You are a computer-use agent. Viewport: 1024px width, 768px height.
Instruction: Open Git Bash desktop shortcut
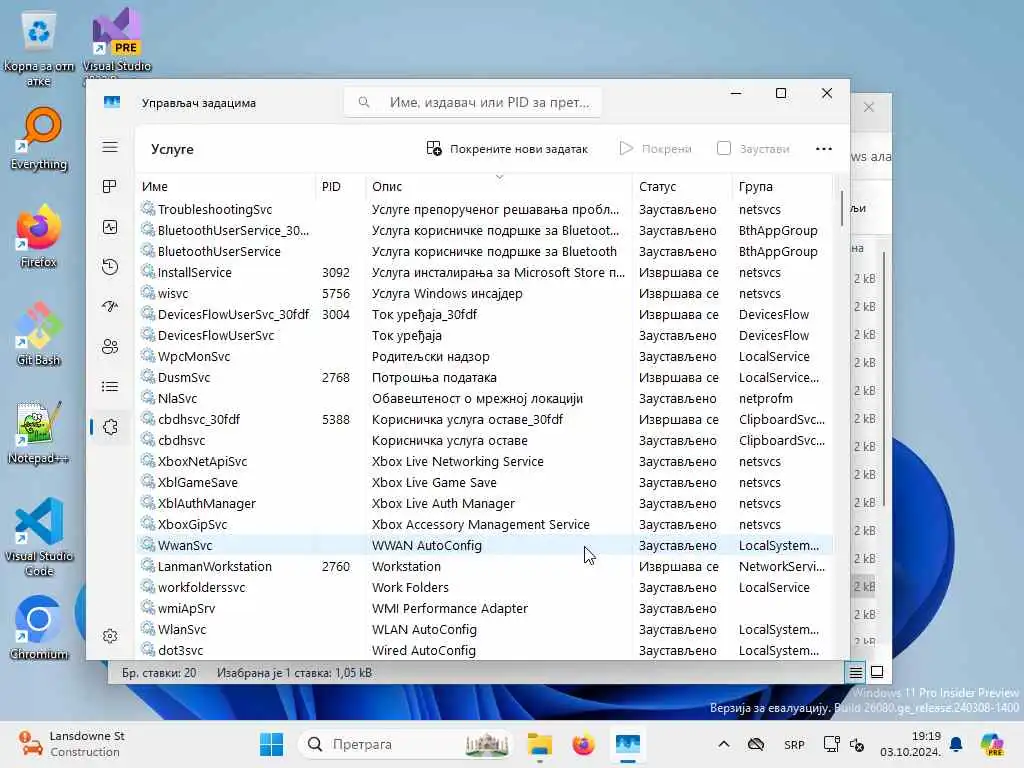click(x=39, y=334)
